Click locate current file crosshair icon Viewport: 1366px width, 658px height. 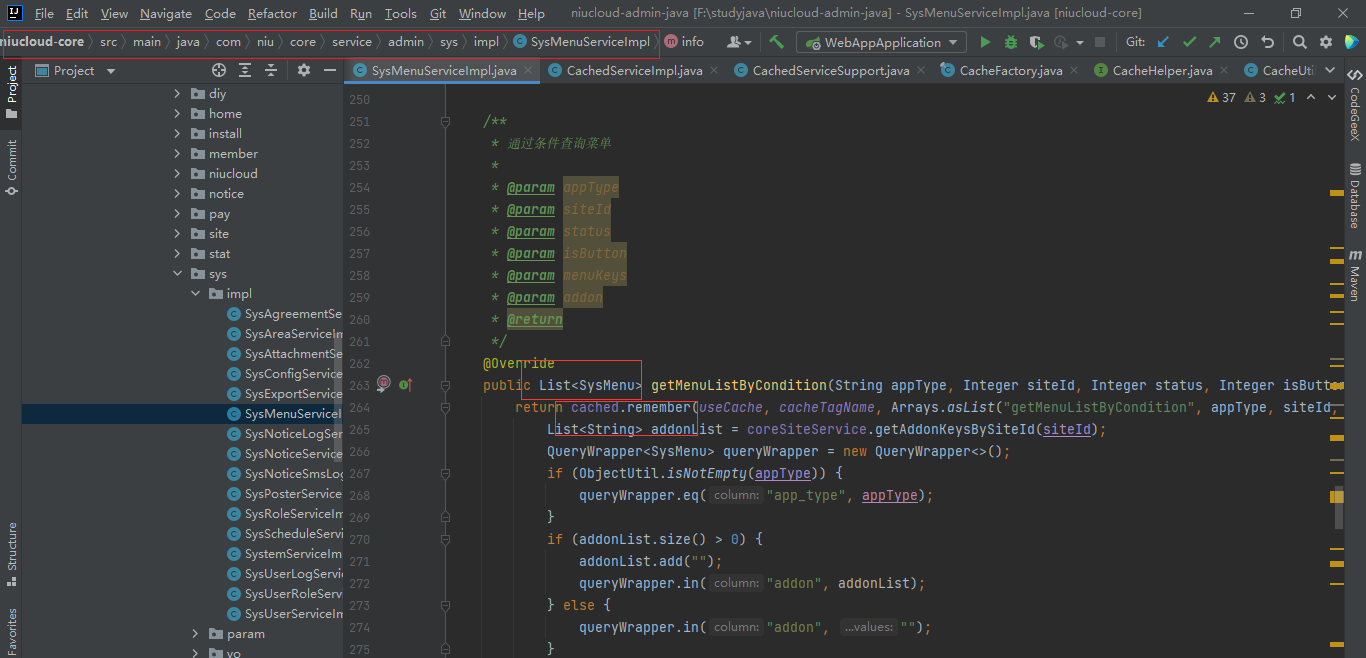(x=219, y=70)
